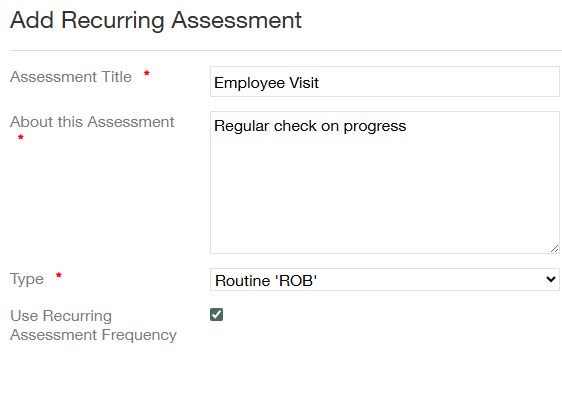Toggle checkbox via "Use Recurring Assessment Frequency" label
The image size is (562, 409).
click(93, 325)
